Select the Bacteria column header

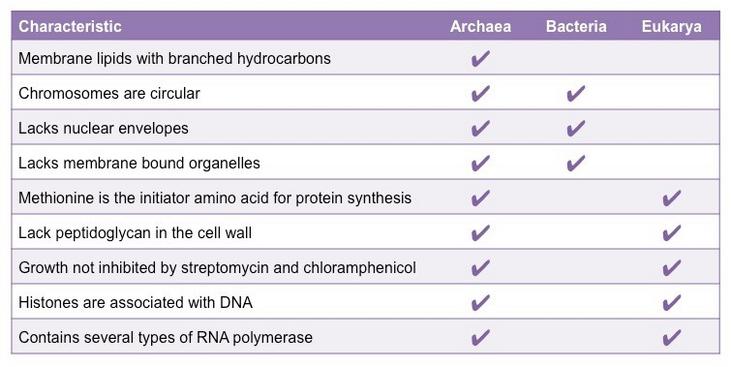576,26
